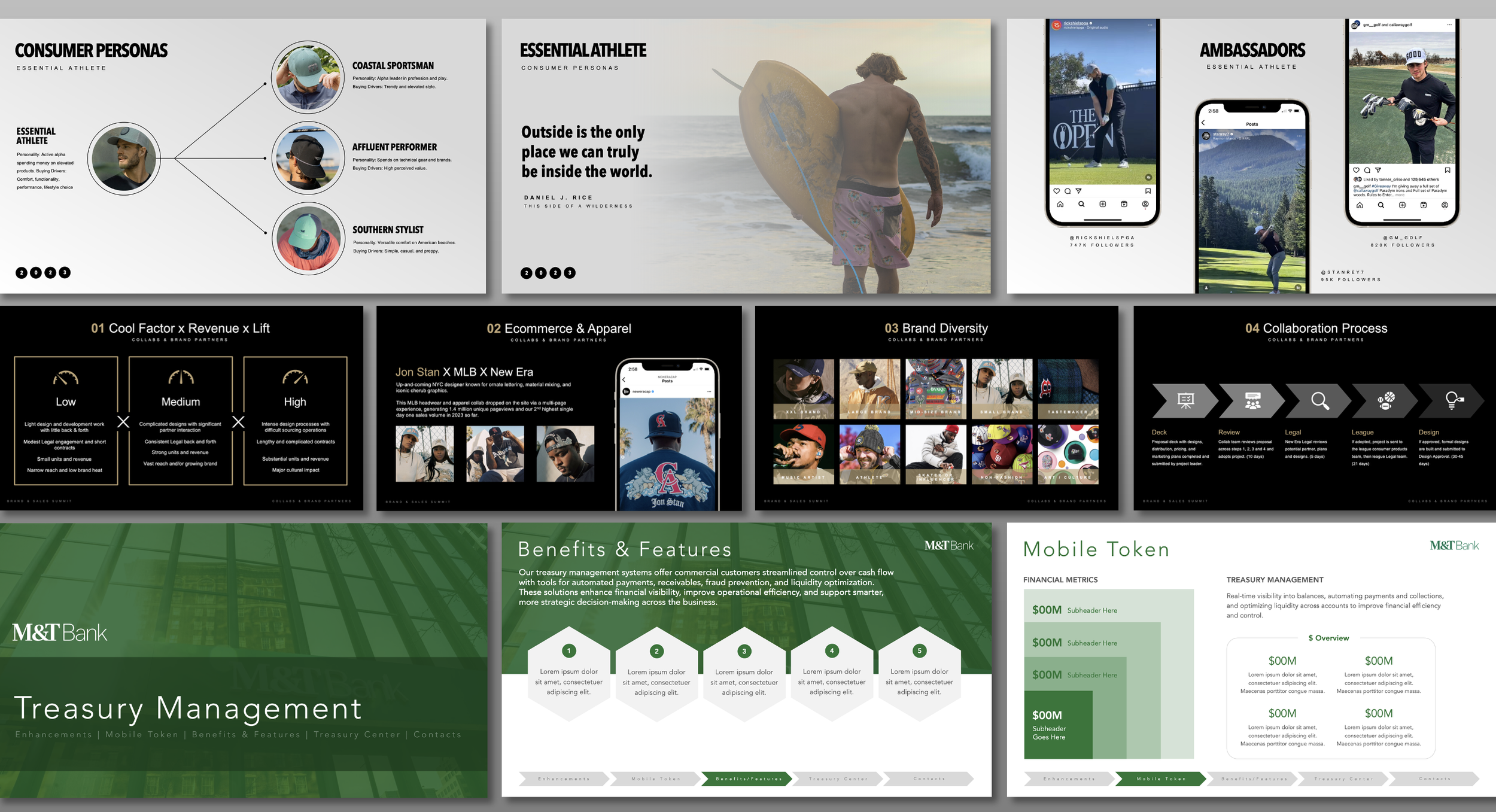
Task: Click the M&T Bank logo on Benefits & Features slide
Action: [949, 546]
